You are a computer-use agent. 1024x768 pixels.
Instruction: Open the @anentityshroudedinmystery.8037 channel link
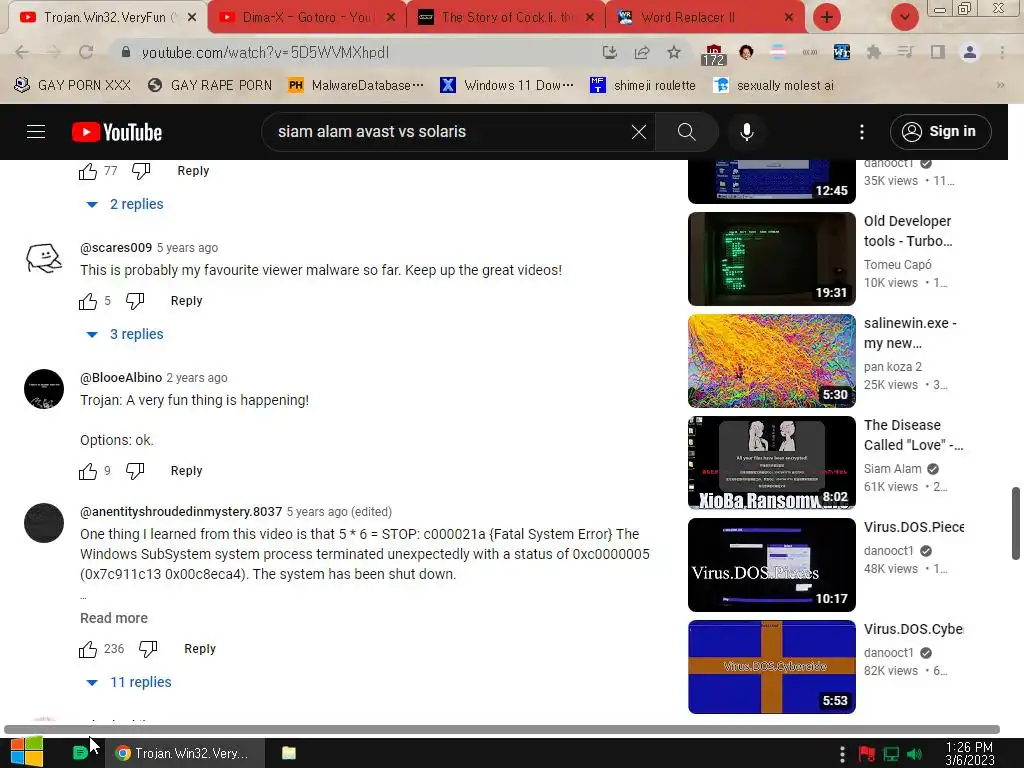tap(181, 512)
